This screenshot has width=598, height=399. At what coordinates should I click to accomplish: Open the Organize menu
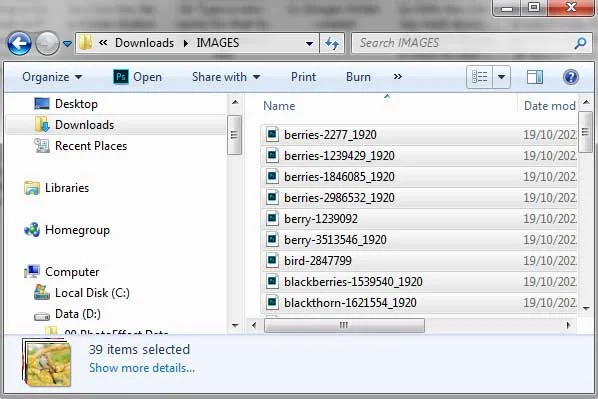pos(52,77)
